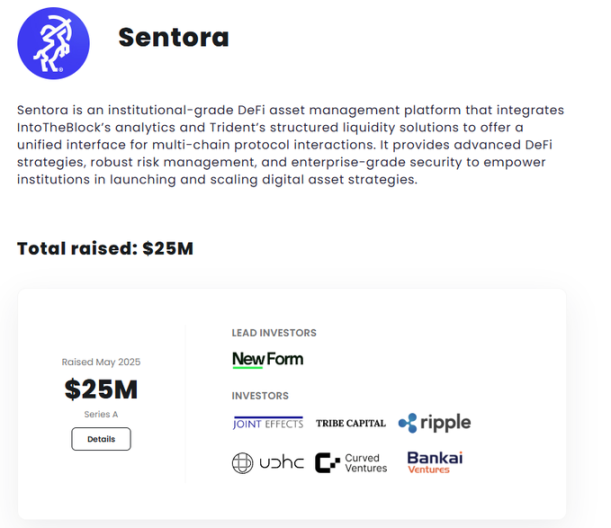Click the Ripple investor logo
611x528 pixels.
point(434,423)
